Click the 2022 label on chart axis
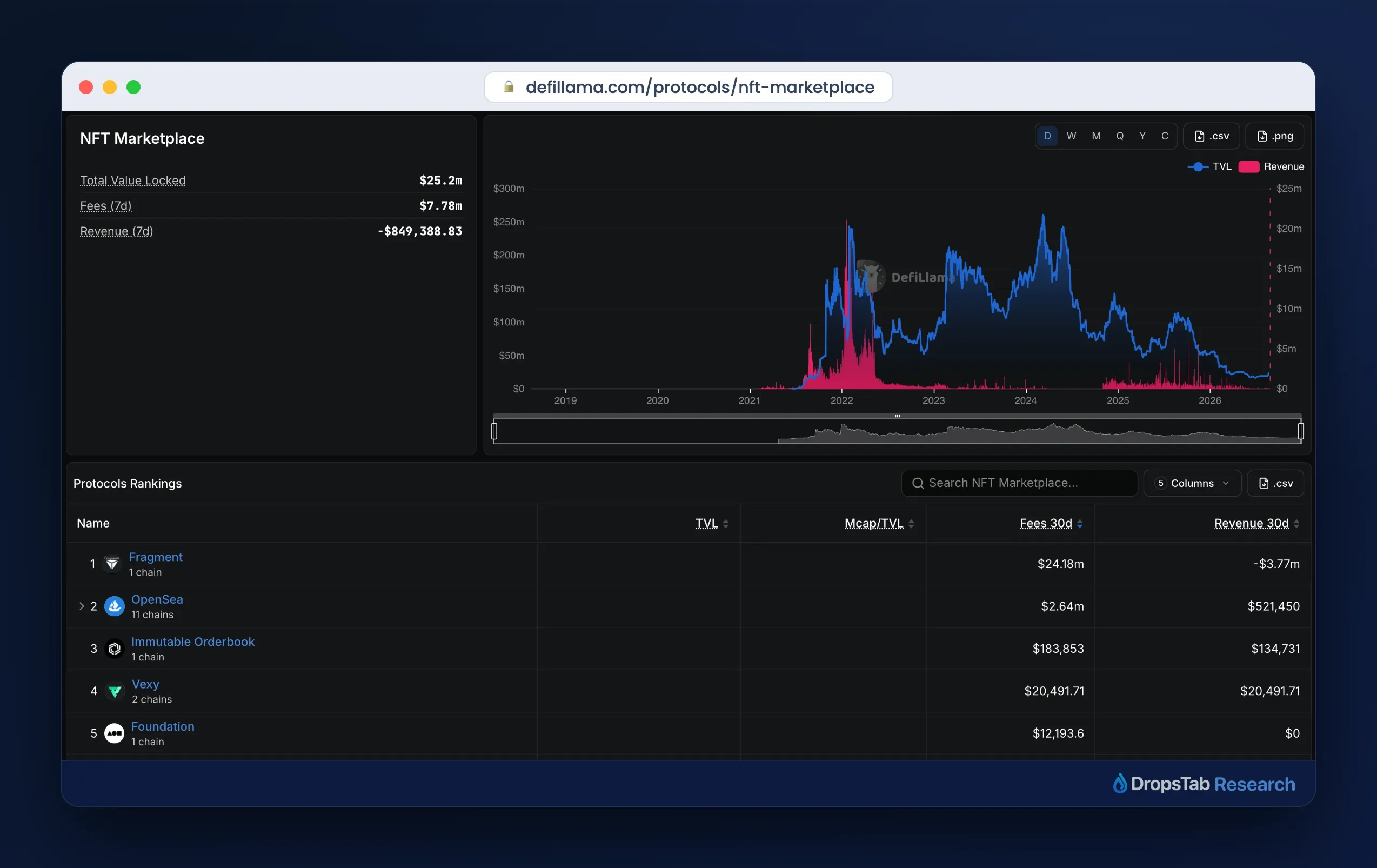 coord(841,400)
